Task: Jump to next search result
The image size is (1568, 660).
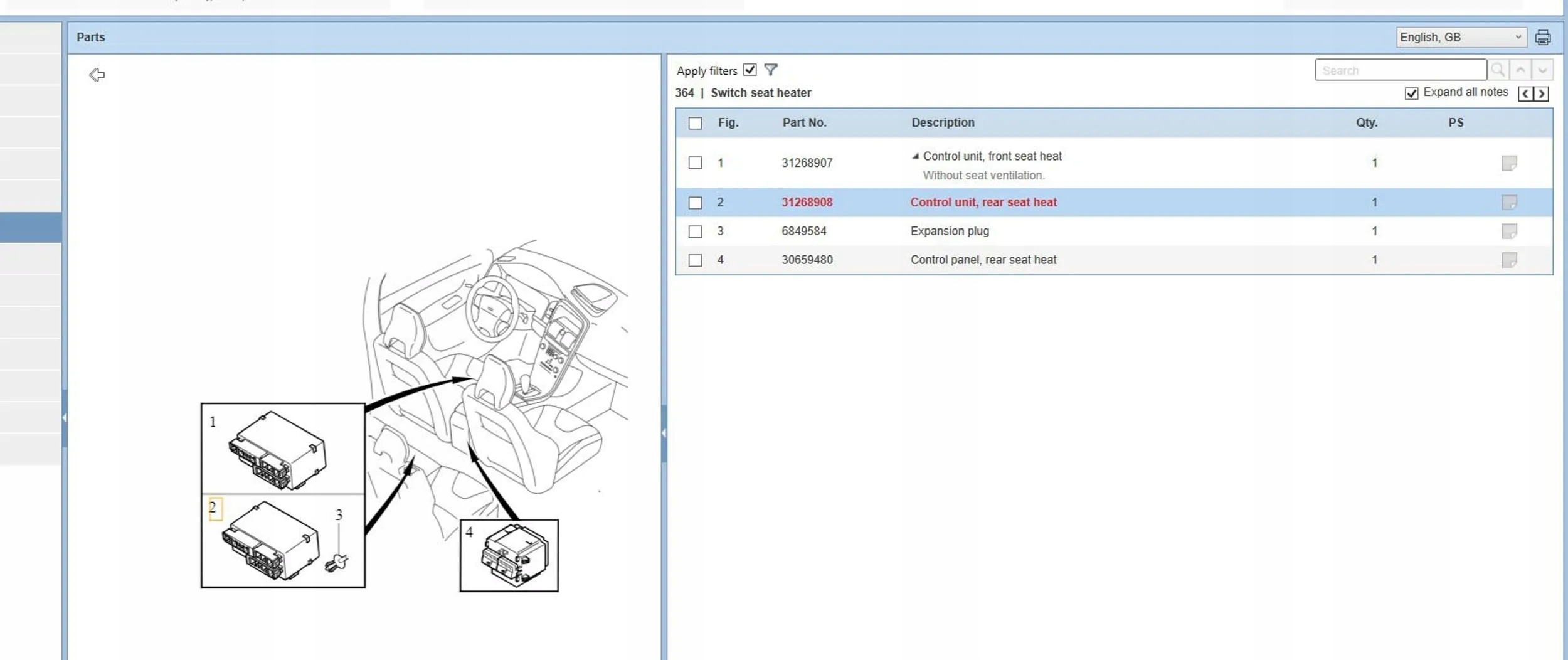Action: (1542, 70)
